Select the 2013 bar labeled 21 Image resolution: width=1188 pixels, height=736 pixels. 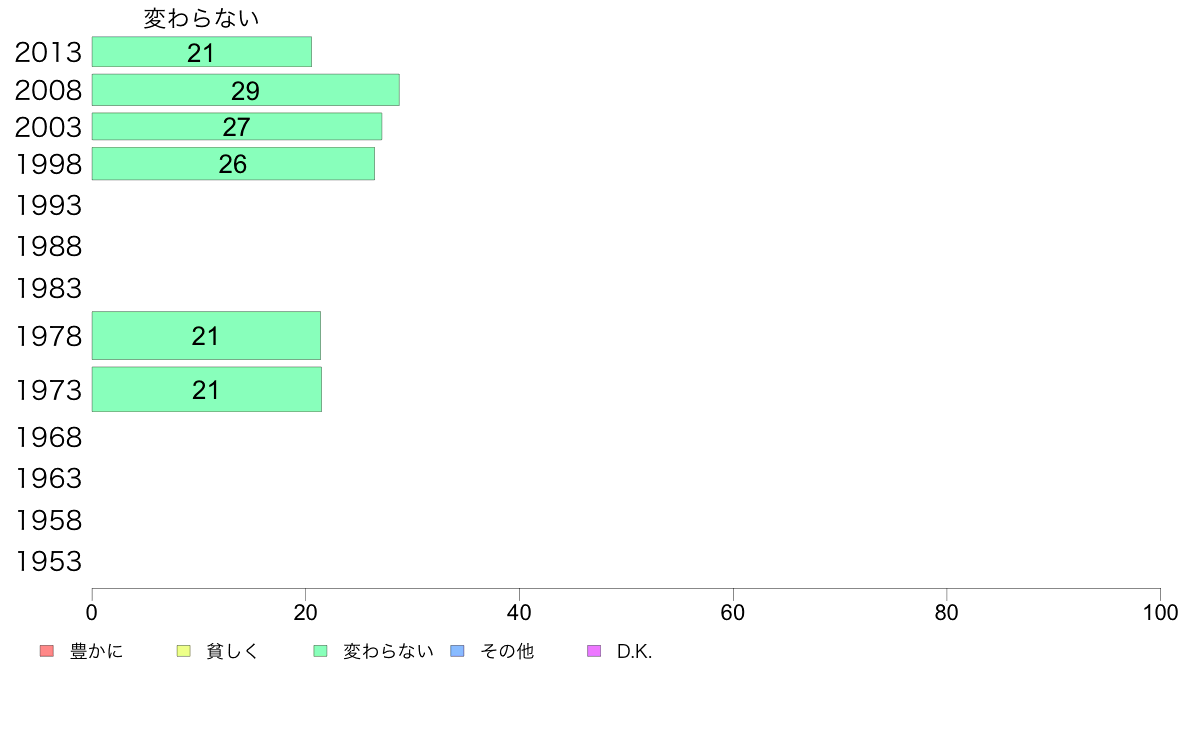point(202,52)
